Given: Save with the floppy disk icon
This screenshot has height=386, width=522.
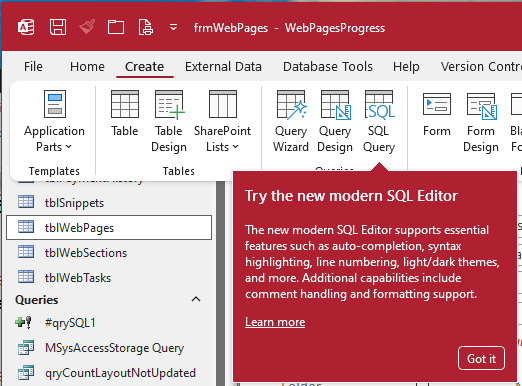Looking at the screenshot, I should 58,27.
